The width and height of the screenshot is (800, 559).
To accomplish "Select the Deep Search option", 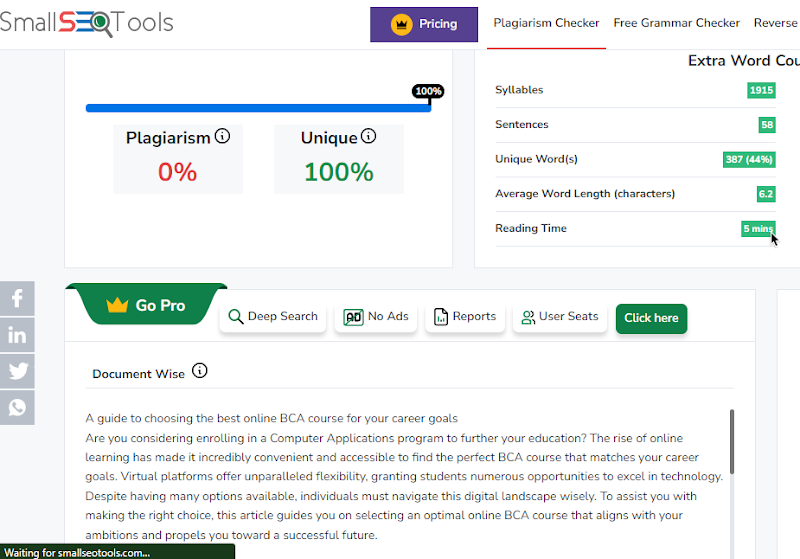I will 273,317.
